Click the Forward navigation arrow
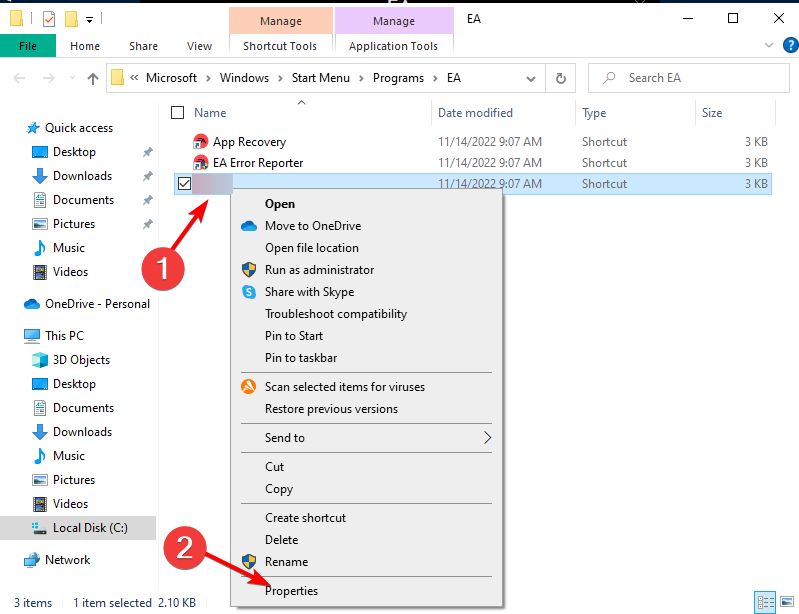The height and width of the screenshot is (614, 799). coord(49,78)
